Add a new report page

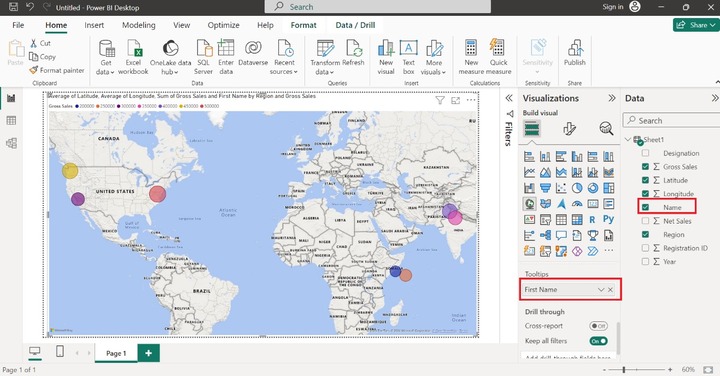point(148,353)
